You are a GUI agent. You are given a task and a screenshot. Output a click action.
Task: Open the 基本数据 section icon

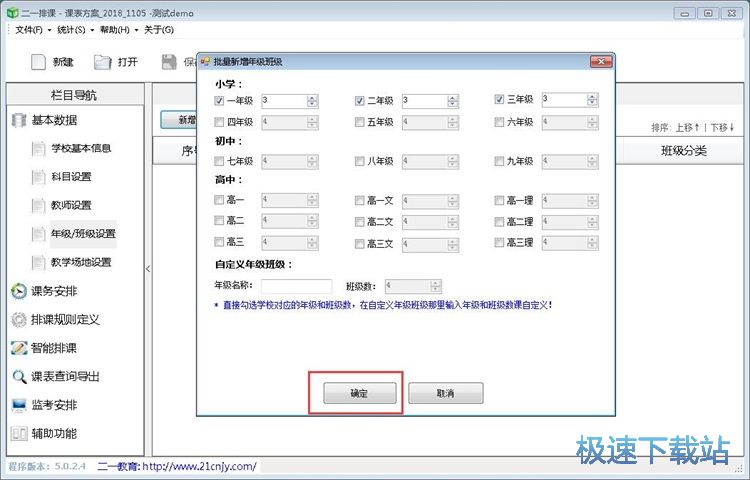click(19, 120)
